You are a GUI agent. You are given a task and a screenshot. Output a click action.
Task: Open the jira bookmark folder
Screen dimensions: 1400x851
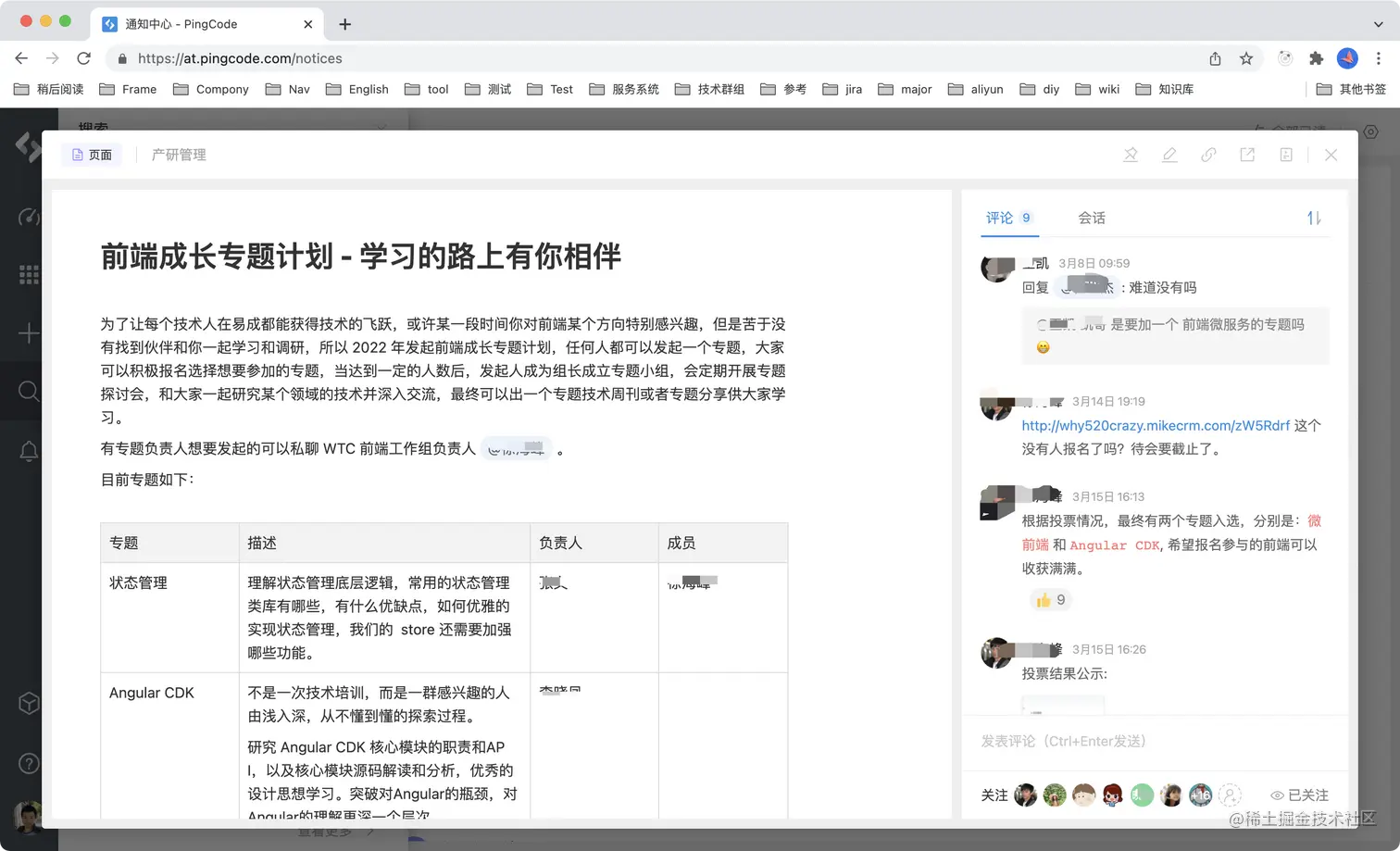pyautogui.click(x=843, y=89)
